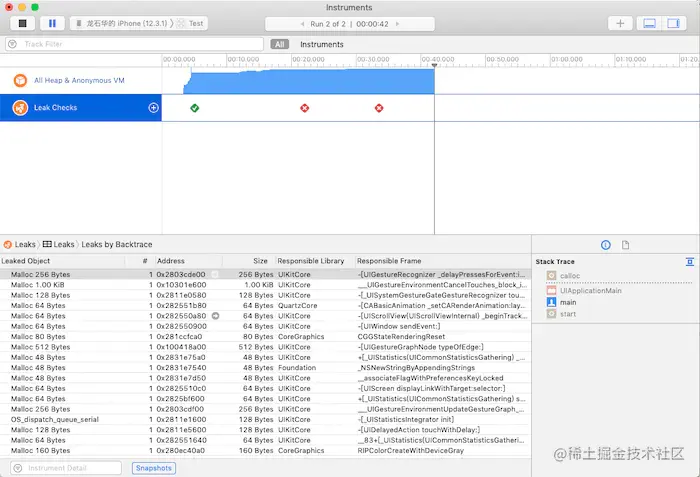Open the Instrument Detail filter options icon
700x477 pixels.
(x=18, y=468)
